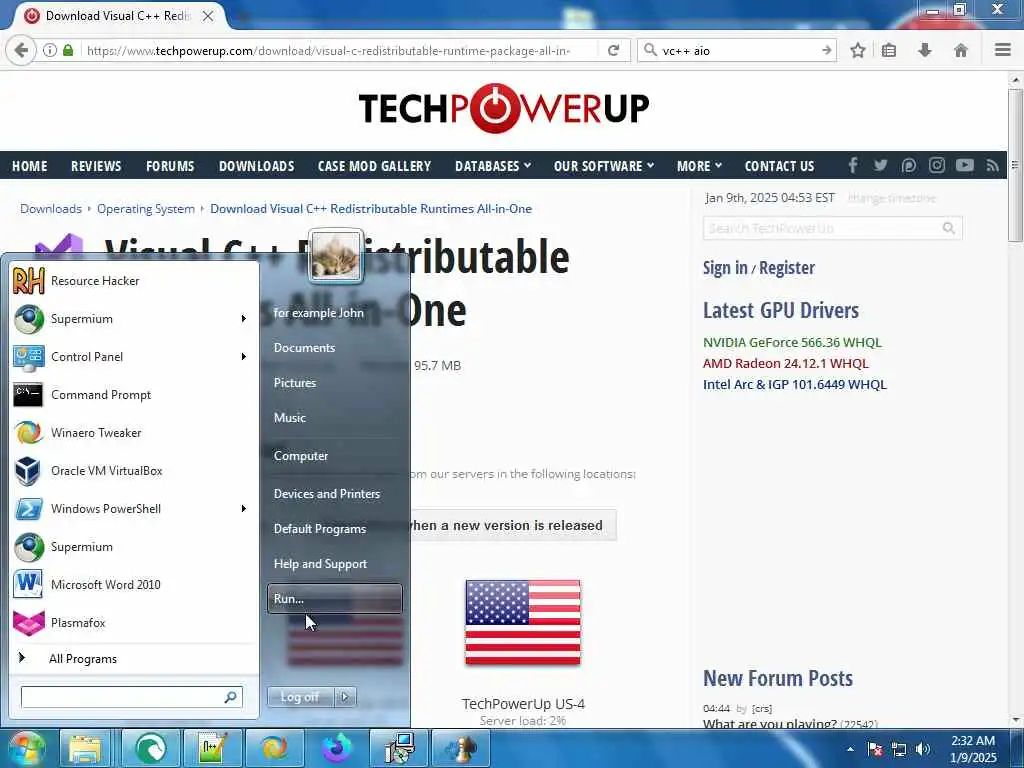Image resolution: width=1024 pixels, height=768 pixels.
Task: Open the DATABASES dropdown menu
Action: (492, 166)
